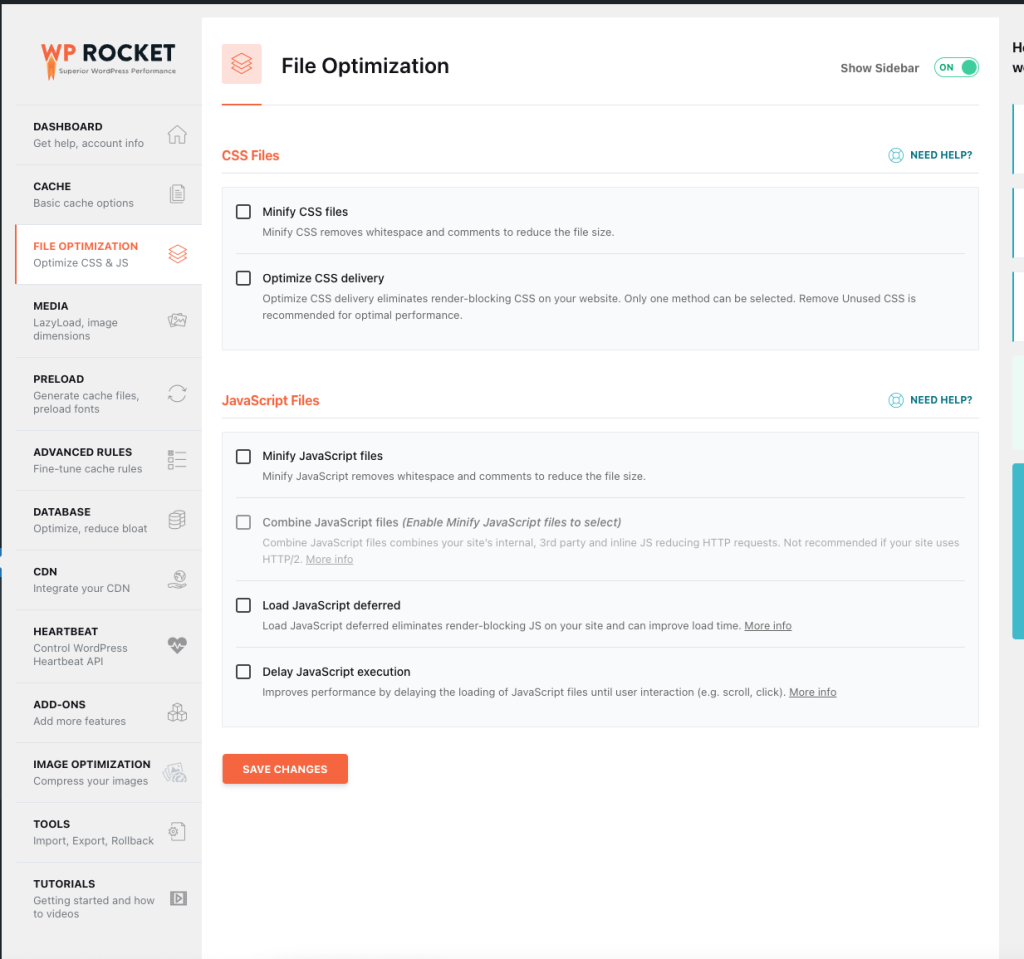Open NEED HELP for CSS Files
The height and width of the screenshot is (959, 1024).
click(x=930, y=155)
